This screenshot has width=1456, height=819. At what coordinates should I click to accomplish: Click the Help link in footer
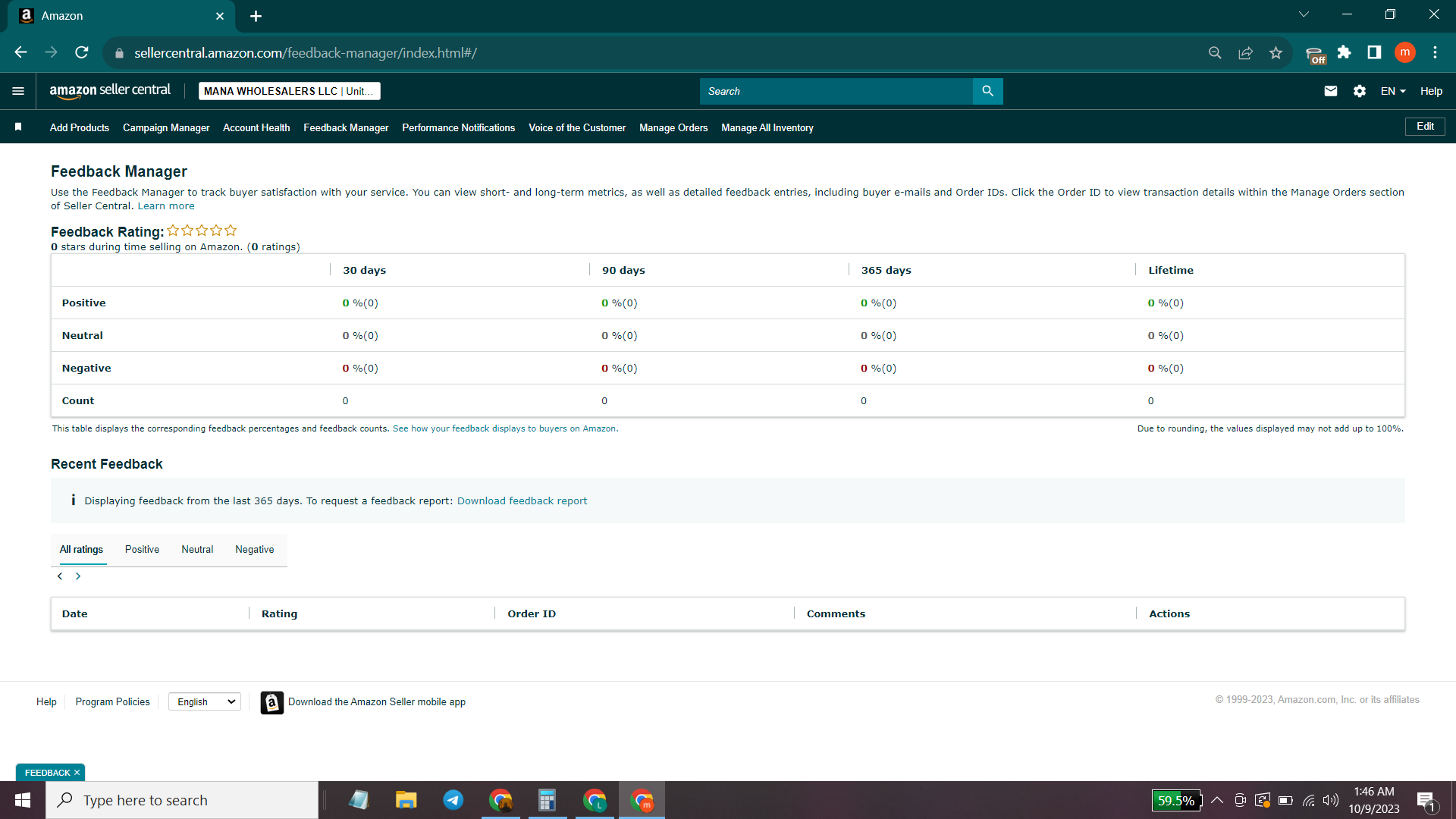pos(46,702)
